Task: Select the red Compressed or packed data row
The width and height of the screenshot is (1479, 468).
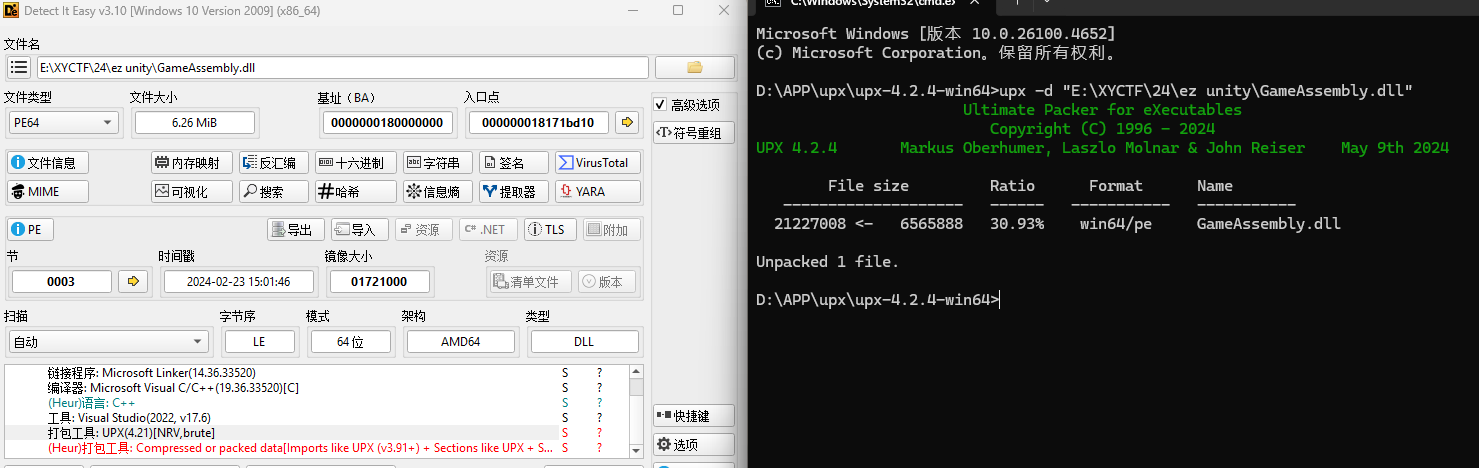Action: tap(318, 448)
